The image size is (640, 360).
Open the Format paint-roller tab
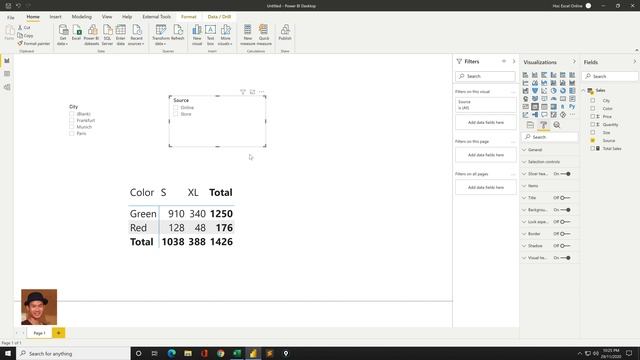pos(543,125)
